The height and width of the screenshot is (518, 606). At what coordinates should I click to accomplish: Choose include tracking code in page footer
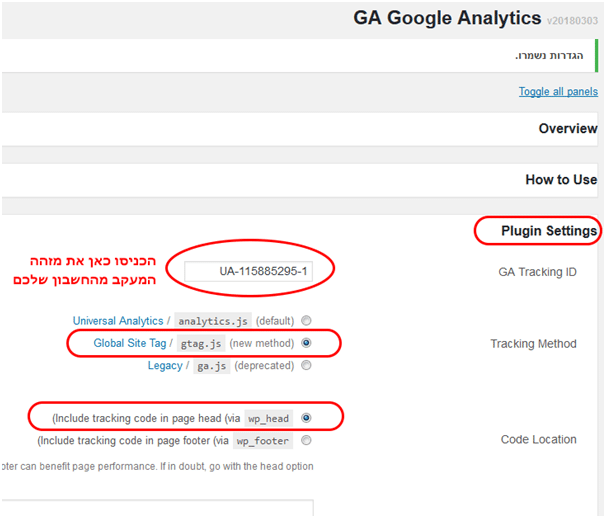tap(306, 440)
